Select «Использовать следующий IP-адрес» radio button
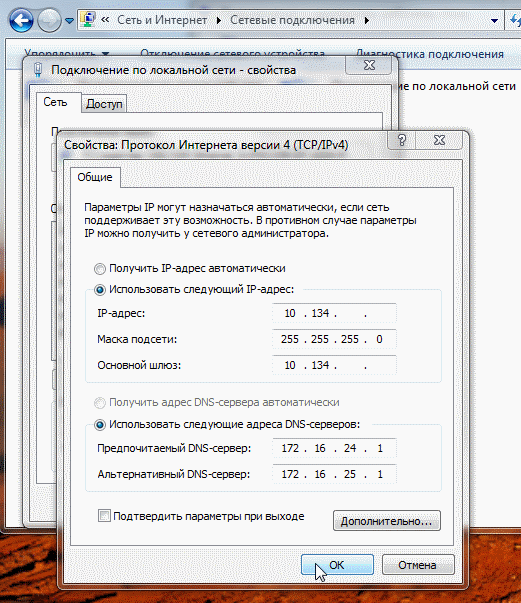 tap(100, 290)
